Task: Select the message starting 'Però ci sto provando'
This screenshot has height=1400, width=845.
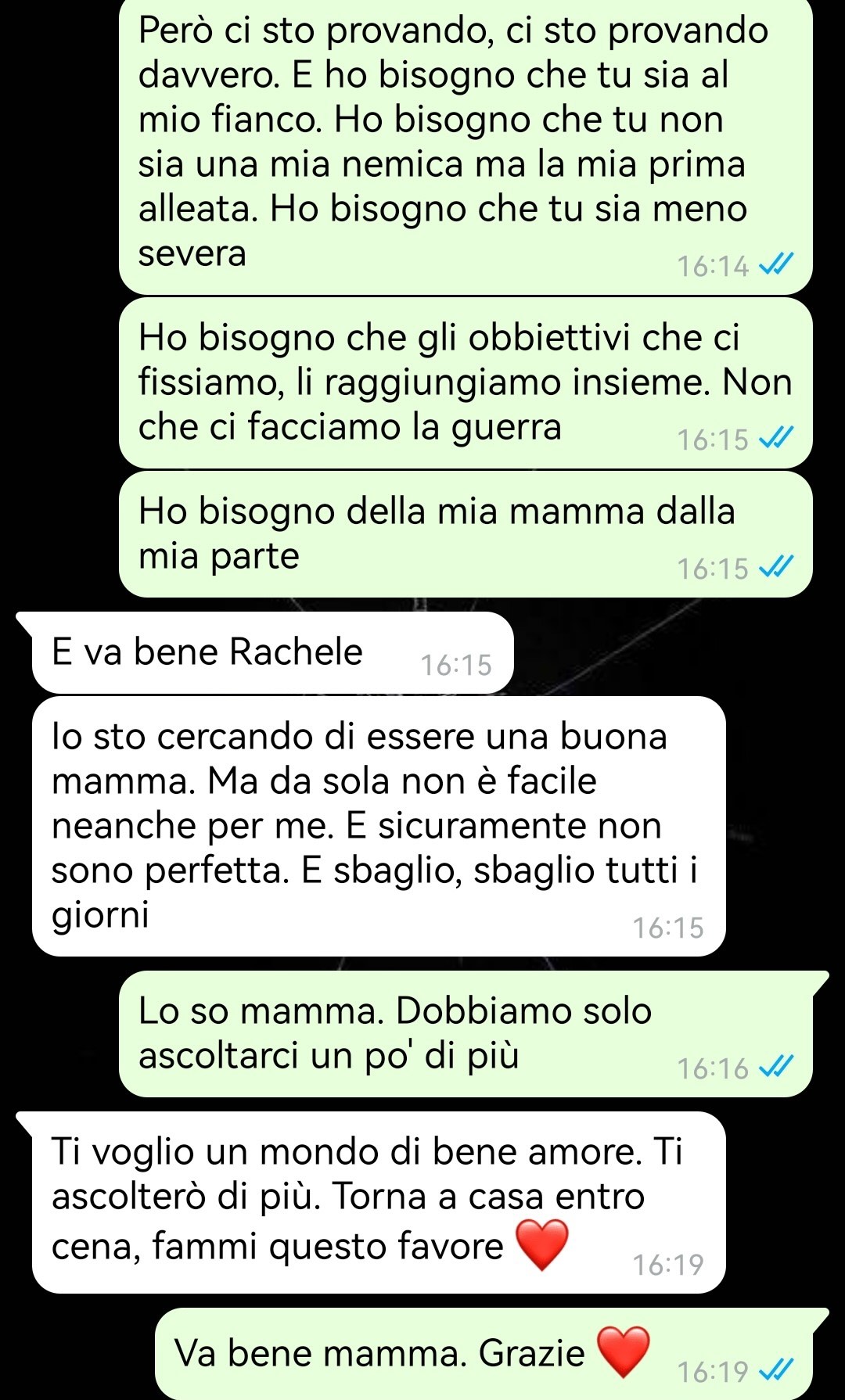Action: [466, 147]
